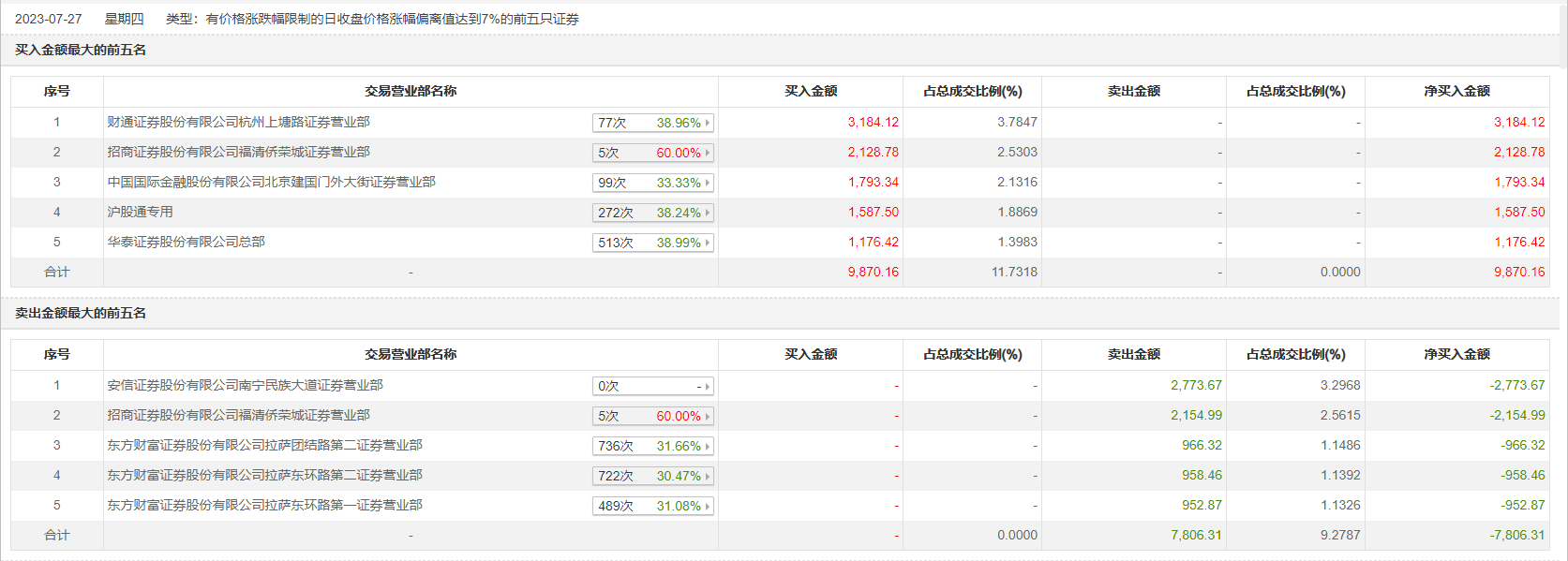Expand the 77次 38.96% stats box arrow
This screenshot has width=1568, height=561.
pyautogui.click(x=707, y=123)
